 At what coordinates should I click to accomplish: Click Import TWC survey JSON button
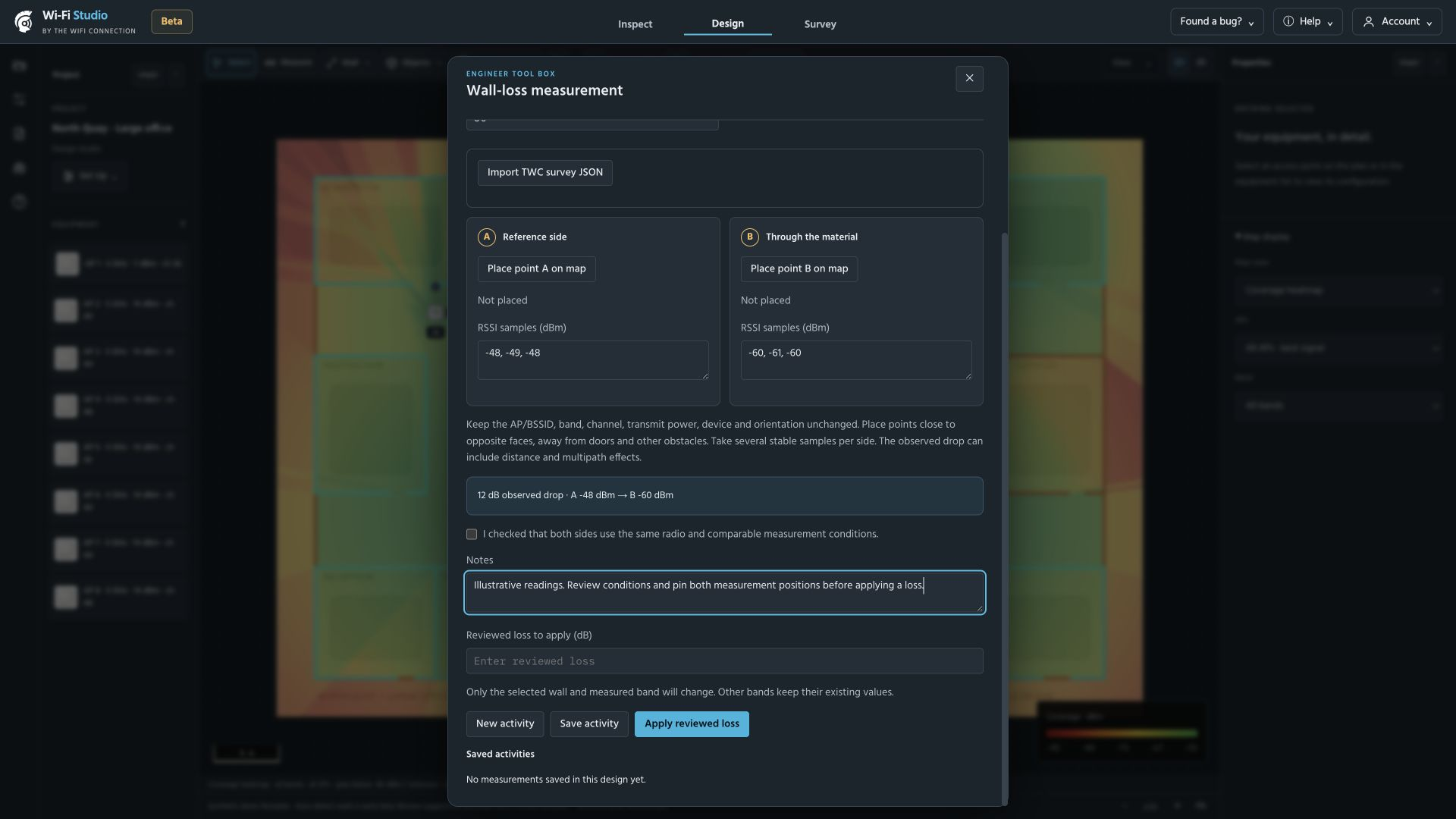(544, 173)
